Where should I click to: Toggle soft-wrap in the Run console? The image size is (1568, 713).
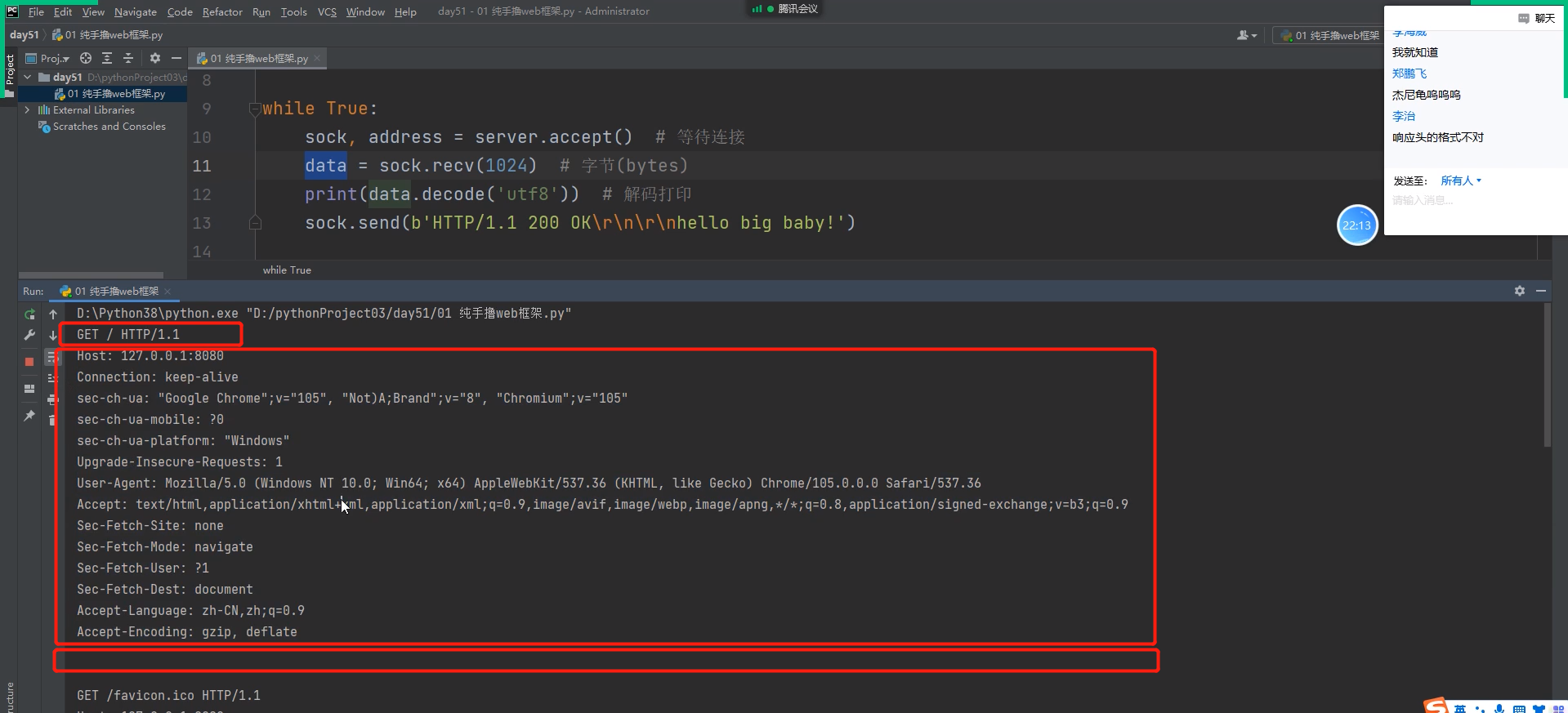click(x=52, y=357)
